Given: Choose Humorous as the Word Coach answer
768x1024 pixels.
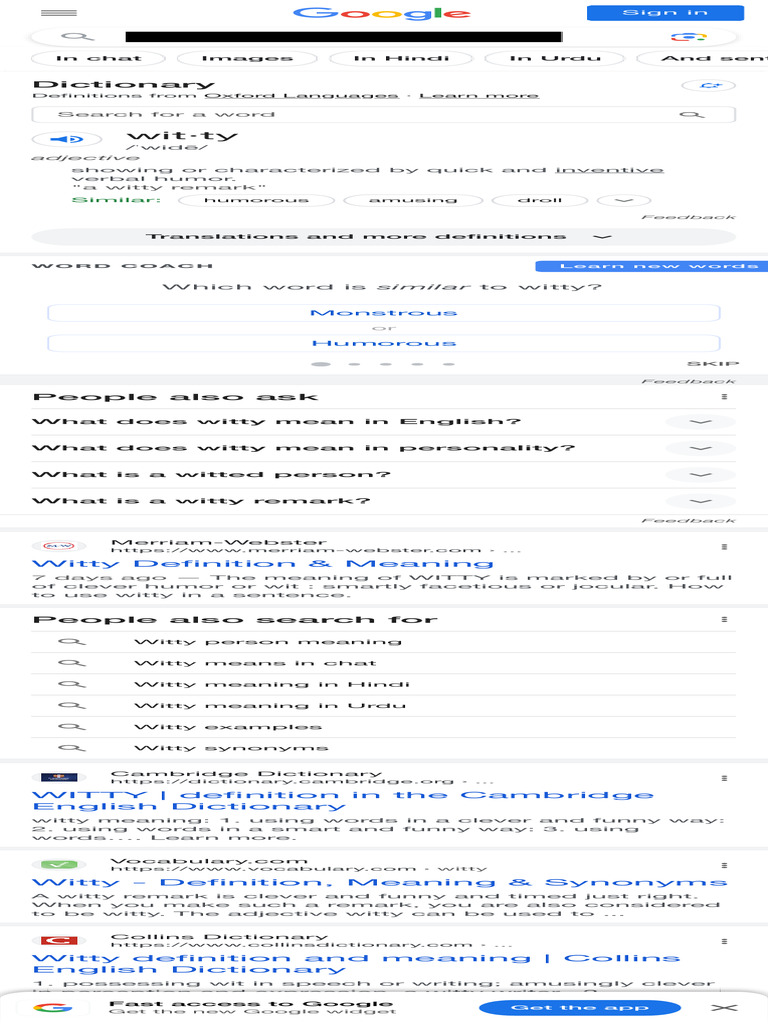Looking at the screenshot, I should tap(384, 343).
